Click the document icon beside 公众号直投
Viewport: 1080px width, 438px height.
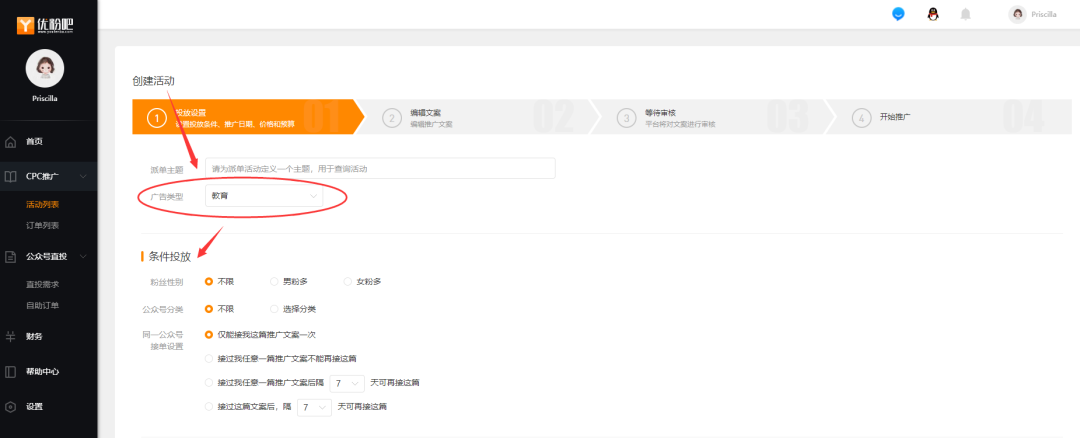[x=10, y=257]
